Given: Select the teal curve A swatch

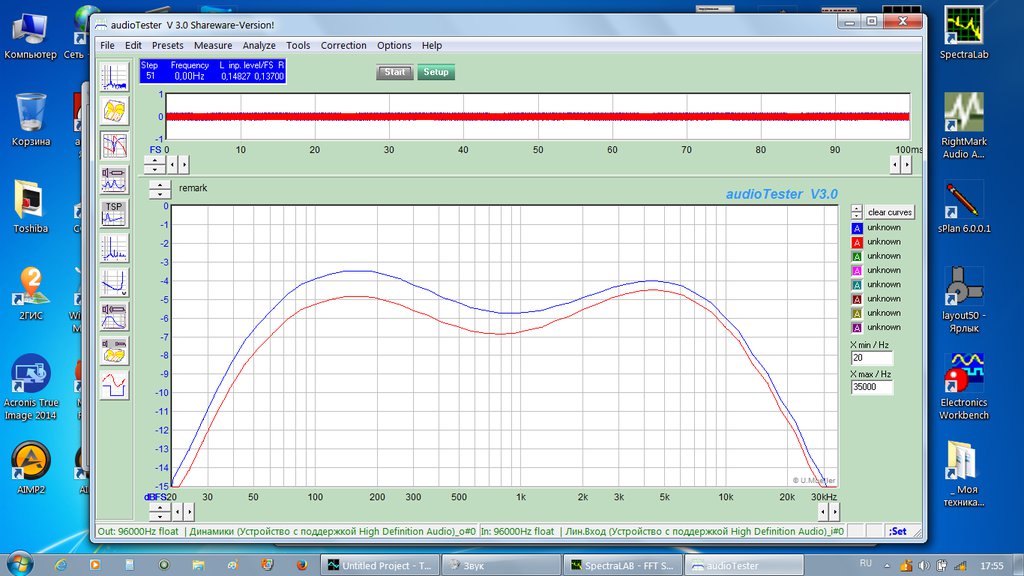Looking at the screenshot, I should point(857,285).
